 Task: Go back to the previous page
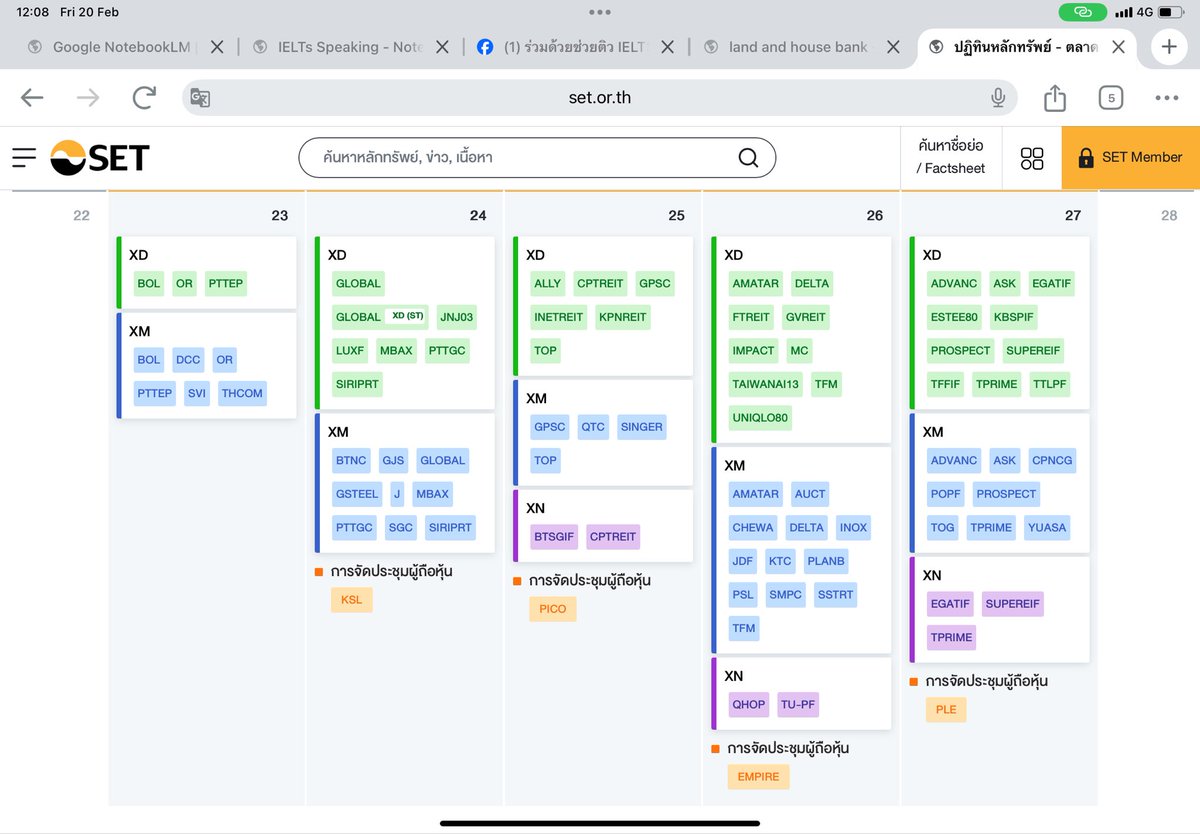pyautogui.click(x=32, y=97)
